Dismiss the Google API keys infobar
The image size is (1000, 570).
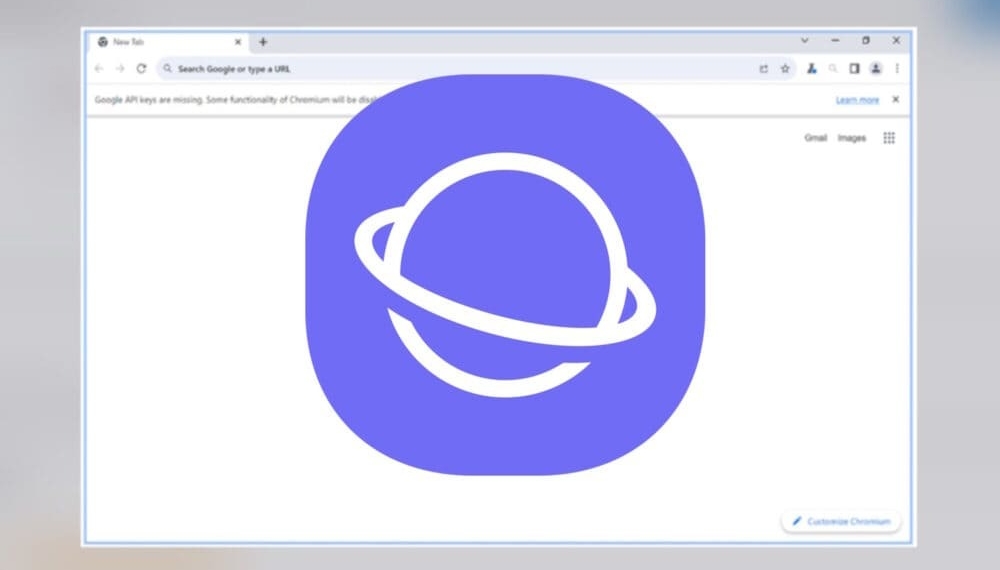pyautogui.click(x=895, y=100)
